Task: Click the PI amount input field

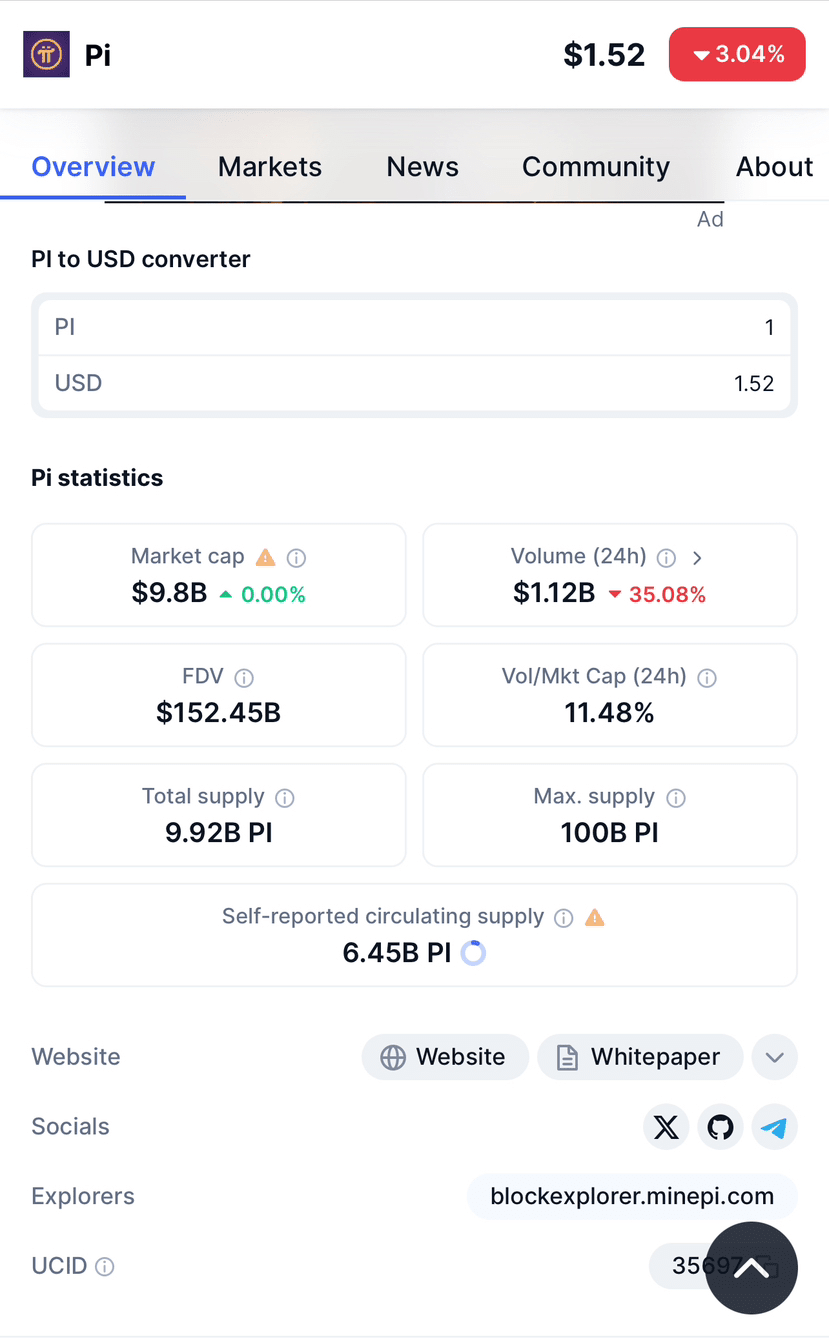Action: pos(414,328)
